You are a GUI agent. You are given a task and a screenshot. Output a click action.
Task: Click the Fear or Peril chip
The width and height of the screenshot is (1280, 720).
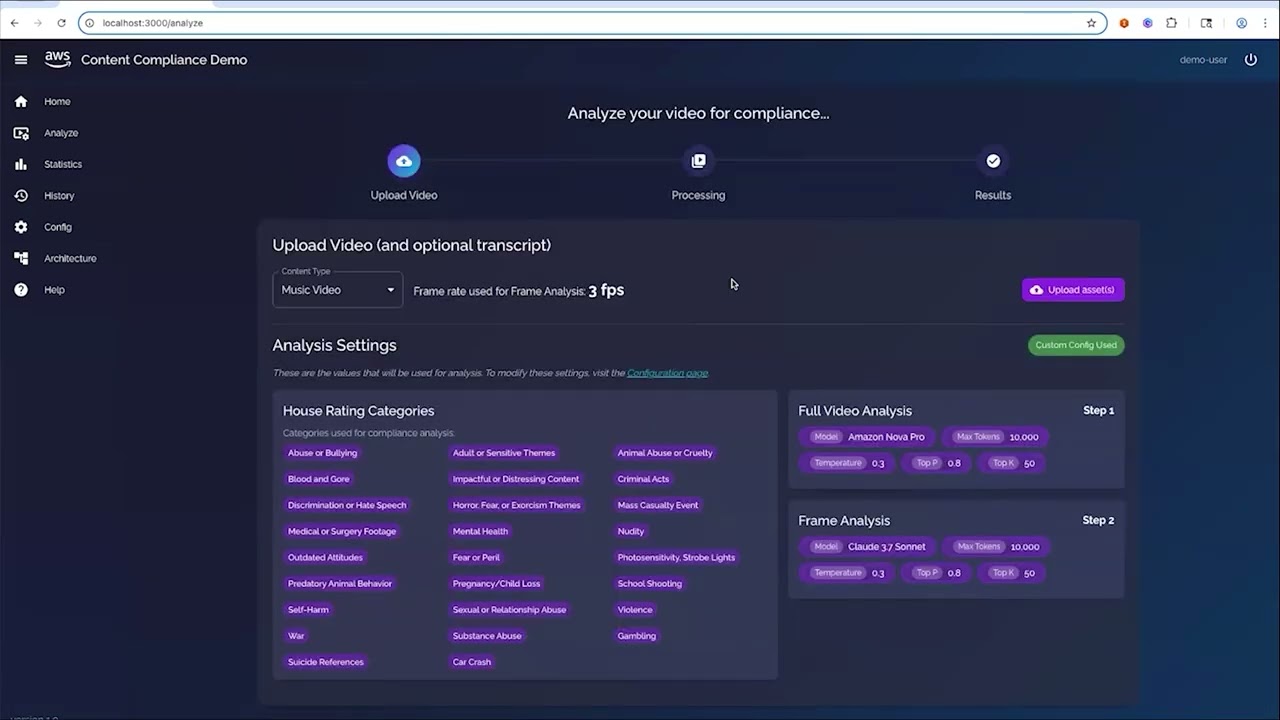click(476, 557)
